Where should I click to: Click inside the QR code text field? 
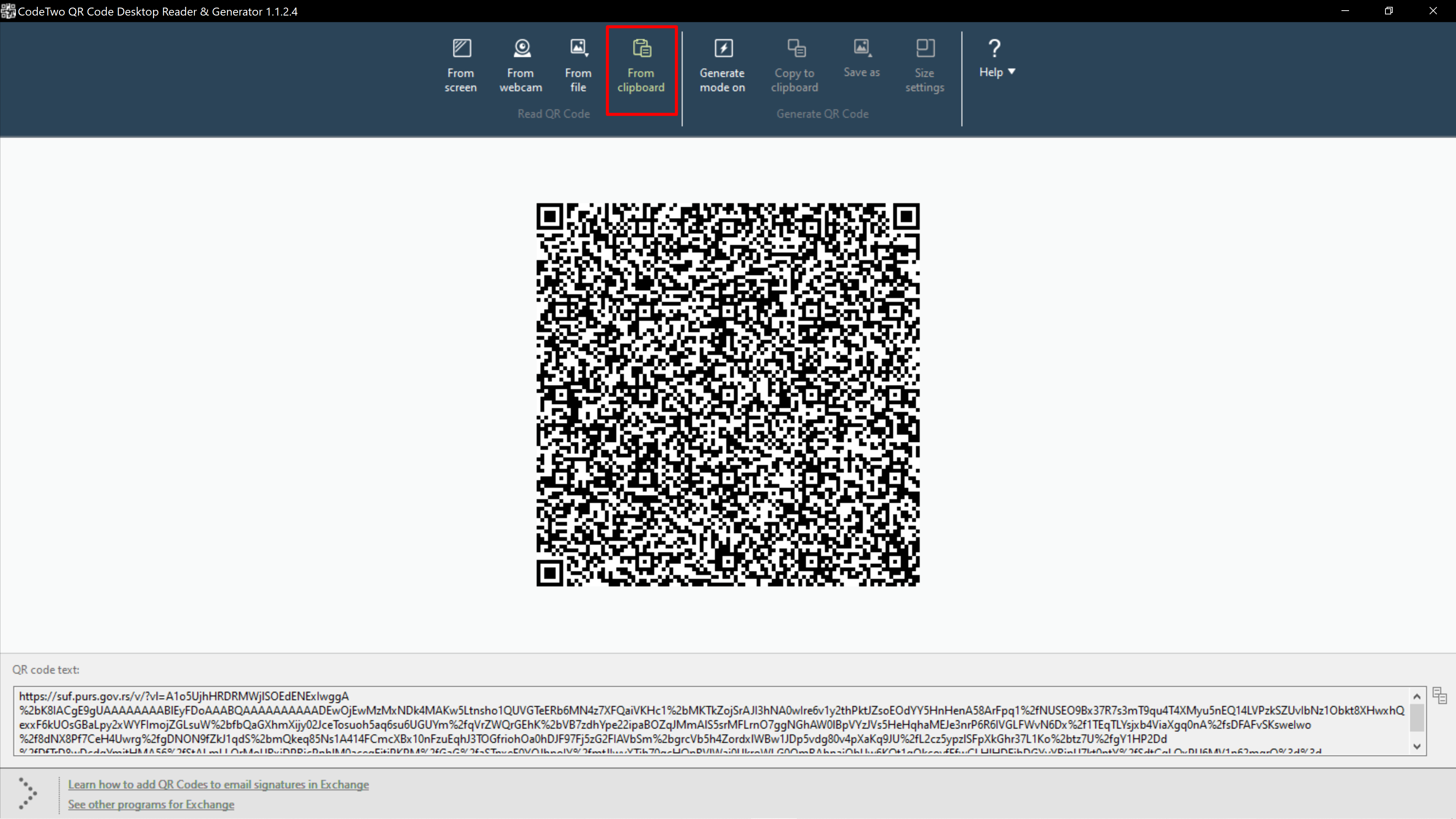(x=712, y=721)
